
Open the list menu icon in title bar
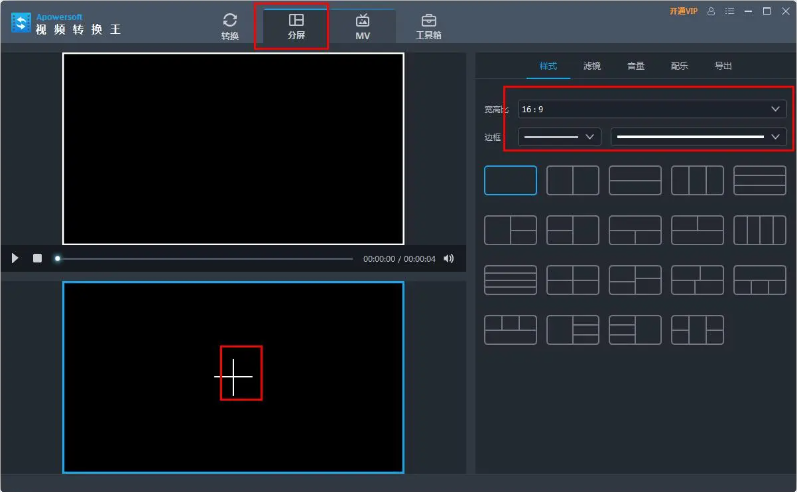(x=729, y=11)
